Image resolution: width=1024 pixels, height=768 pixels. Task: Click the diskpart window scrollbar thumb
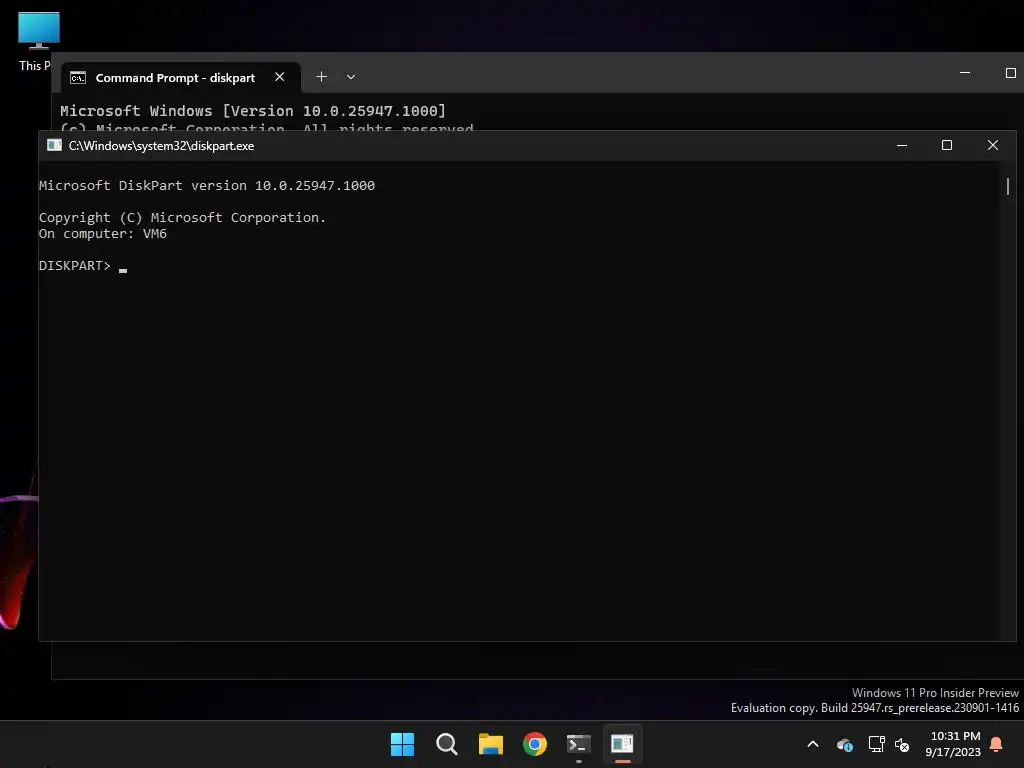(x=1008, y=186)
